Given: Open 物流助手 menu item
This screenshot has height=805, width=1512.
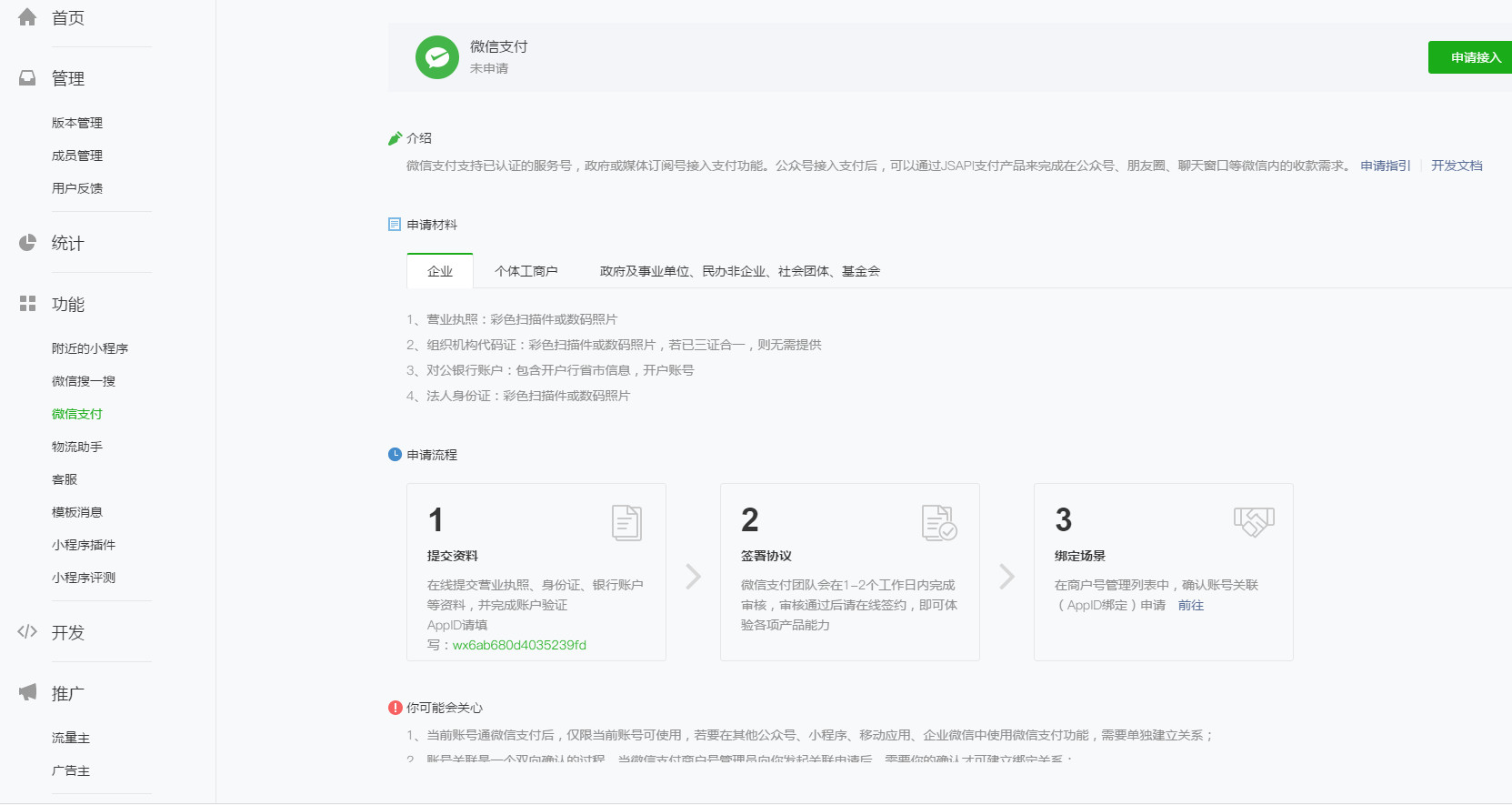Looking at the screenshot, I should click(x=77, y=447).
